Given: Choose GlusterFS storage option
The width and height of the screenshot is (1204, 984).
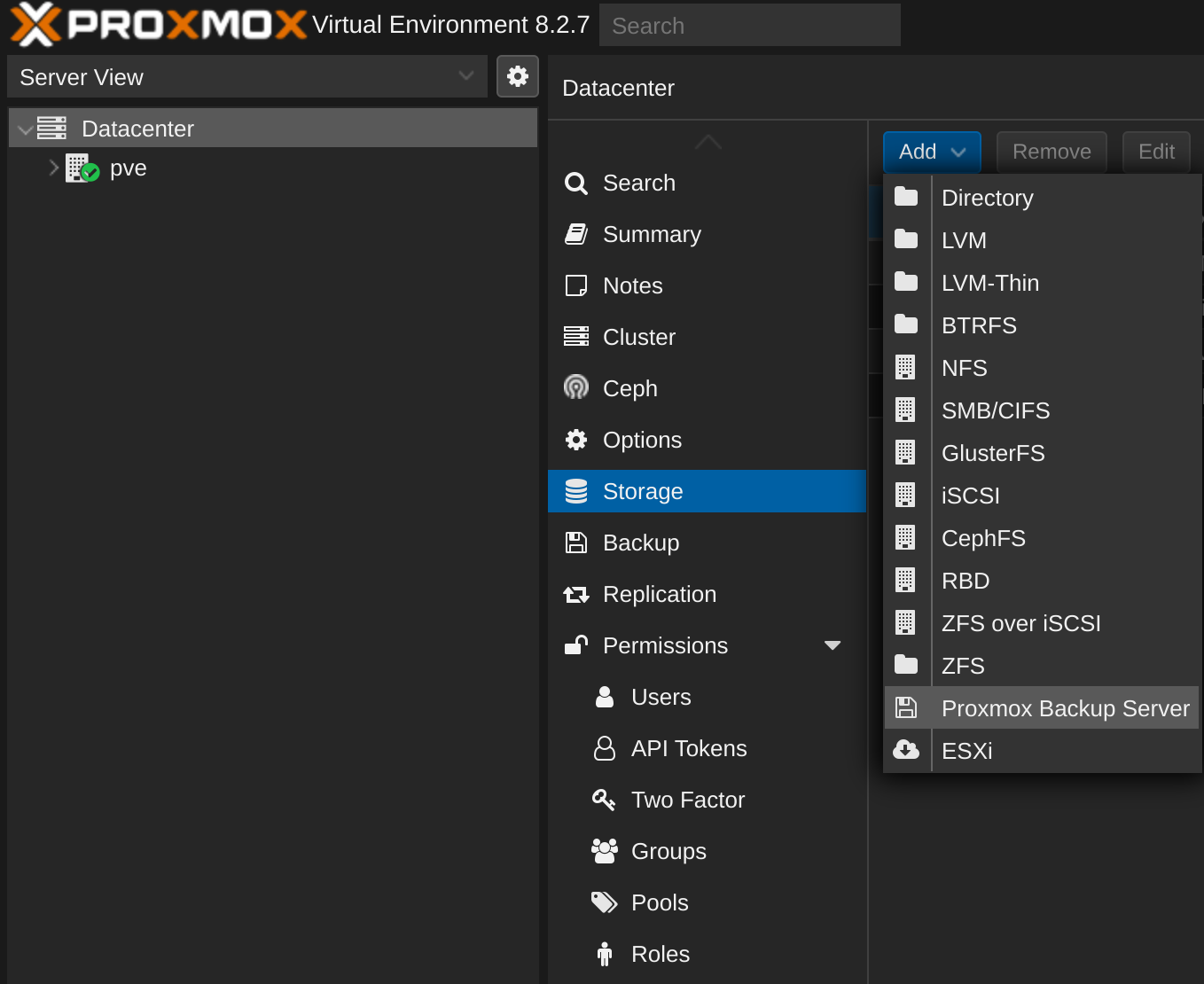Looking at the screenshot, I should click(1042, 452).
